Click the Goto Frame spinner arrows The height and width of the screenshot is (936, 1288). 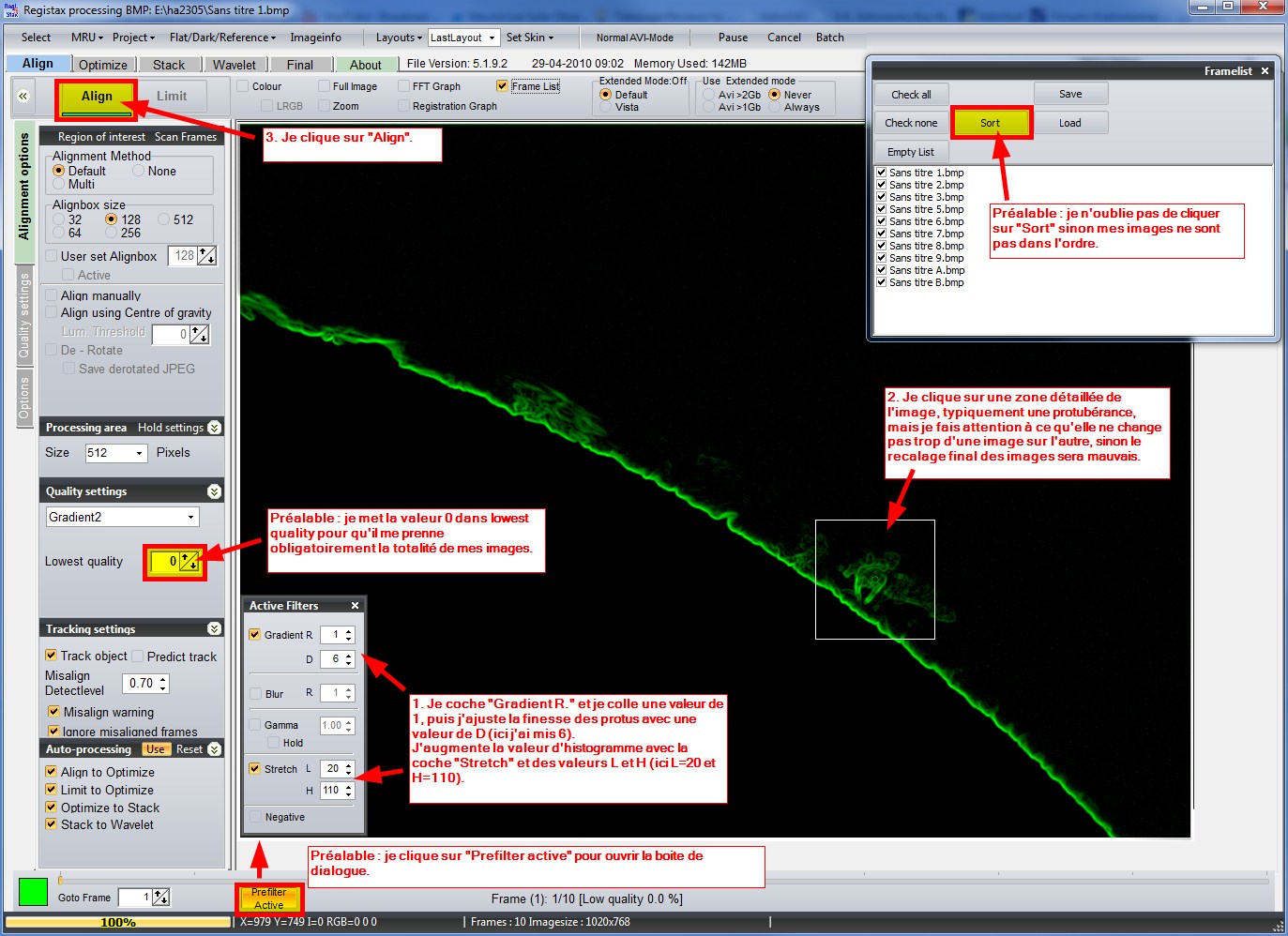(161, 898)
